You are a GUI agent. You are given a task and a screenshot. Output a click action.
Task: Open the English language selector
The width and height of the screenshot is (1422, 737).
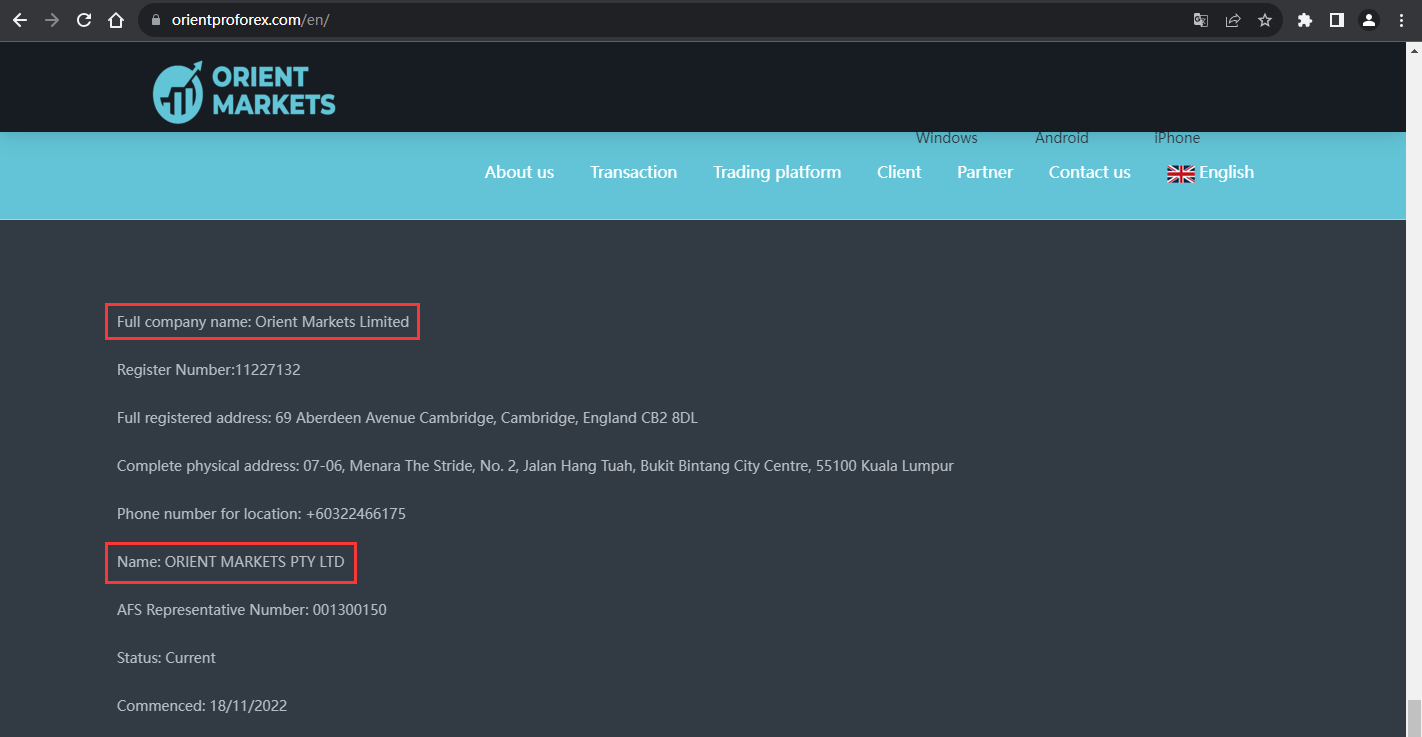pyautogui.click(x=1210, y=172)
